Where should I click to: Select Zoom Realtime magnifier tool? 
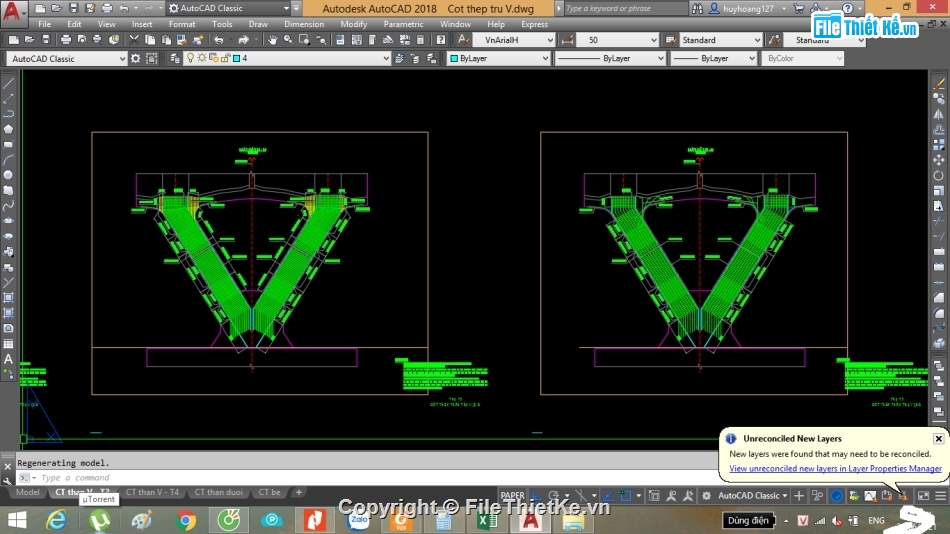pyautogui.click(x=288, y=40)
